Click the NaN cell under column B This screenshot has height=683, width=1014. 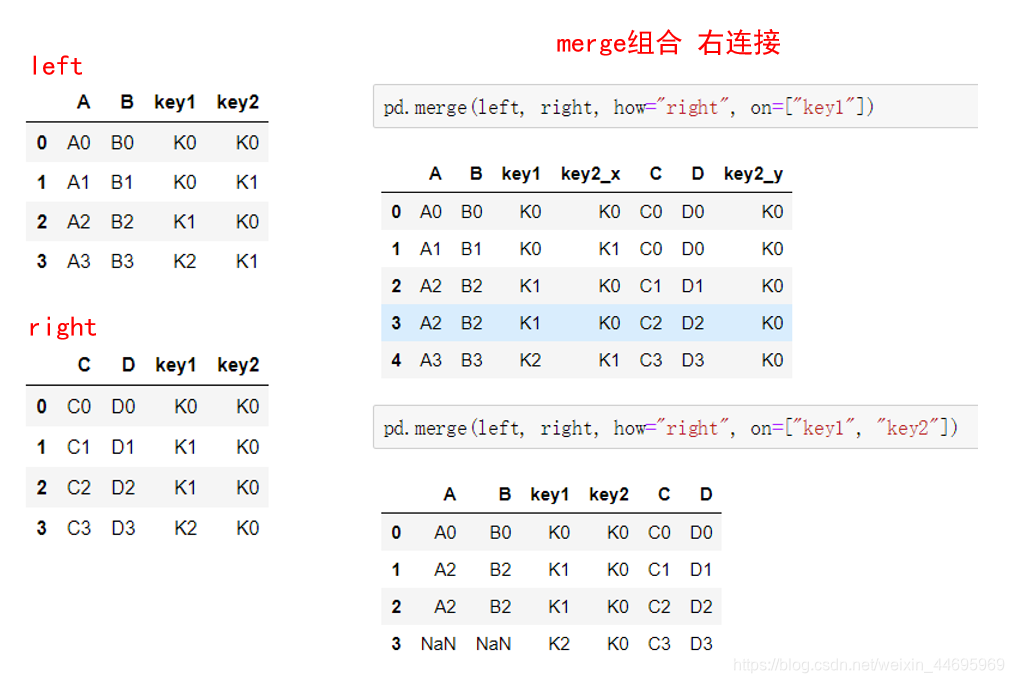tap(493, 644)
